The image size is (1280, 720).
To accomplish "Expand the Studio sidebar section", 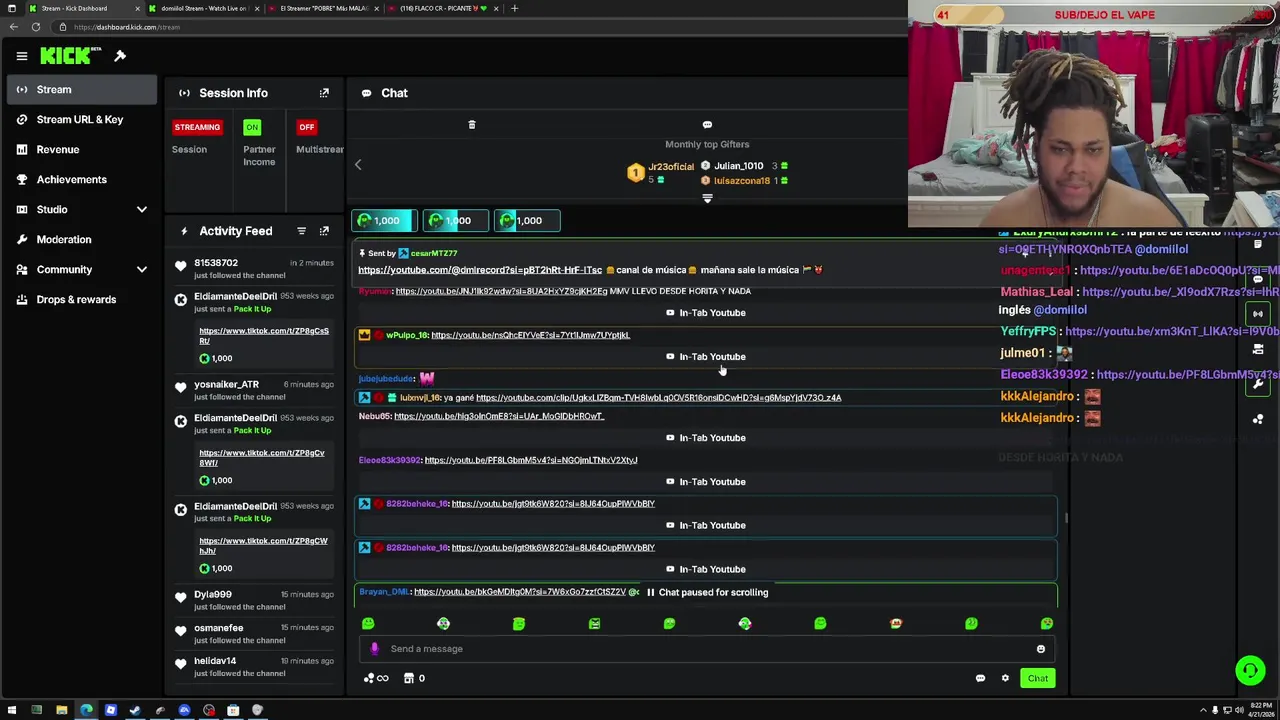I will [142, 209].
